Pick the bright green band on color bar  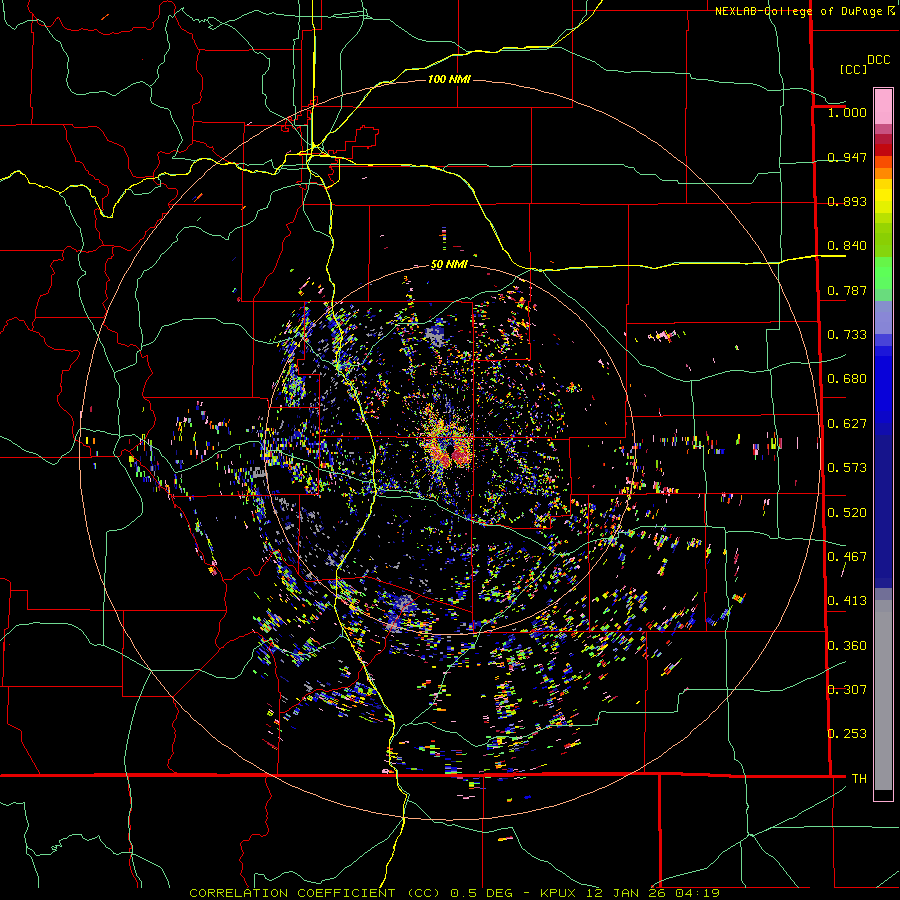pyautogui.click(x=883, y=273)
